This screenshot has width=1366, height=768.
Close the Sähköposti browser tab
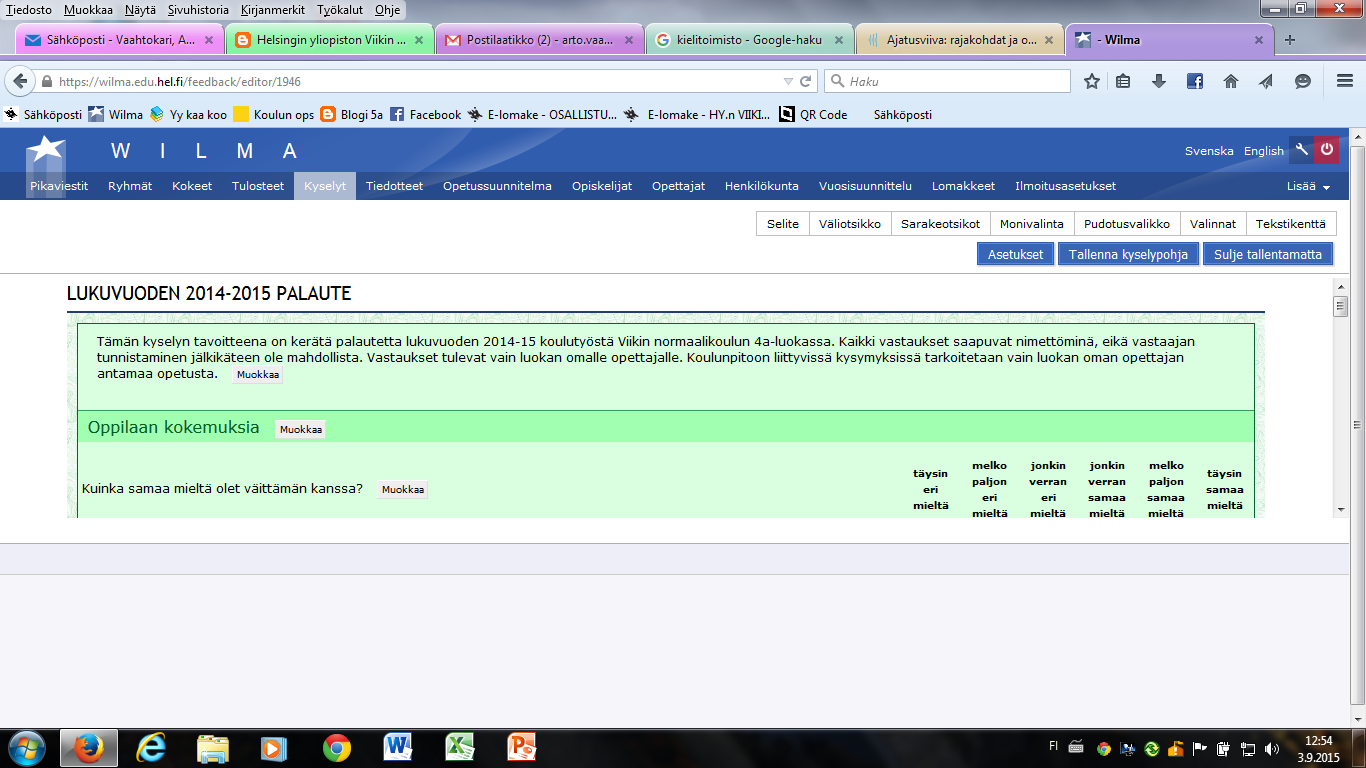209,41
